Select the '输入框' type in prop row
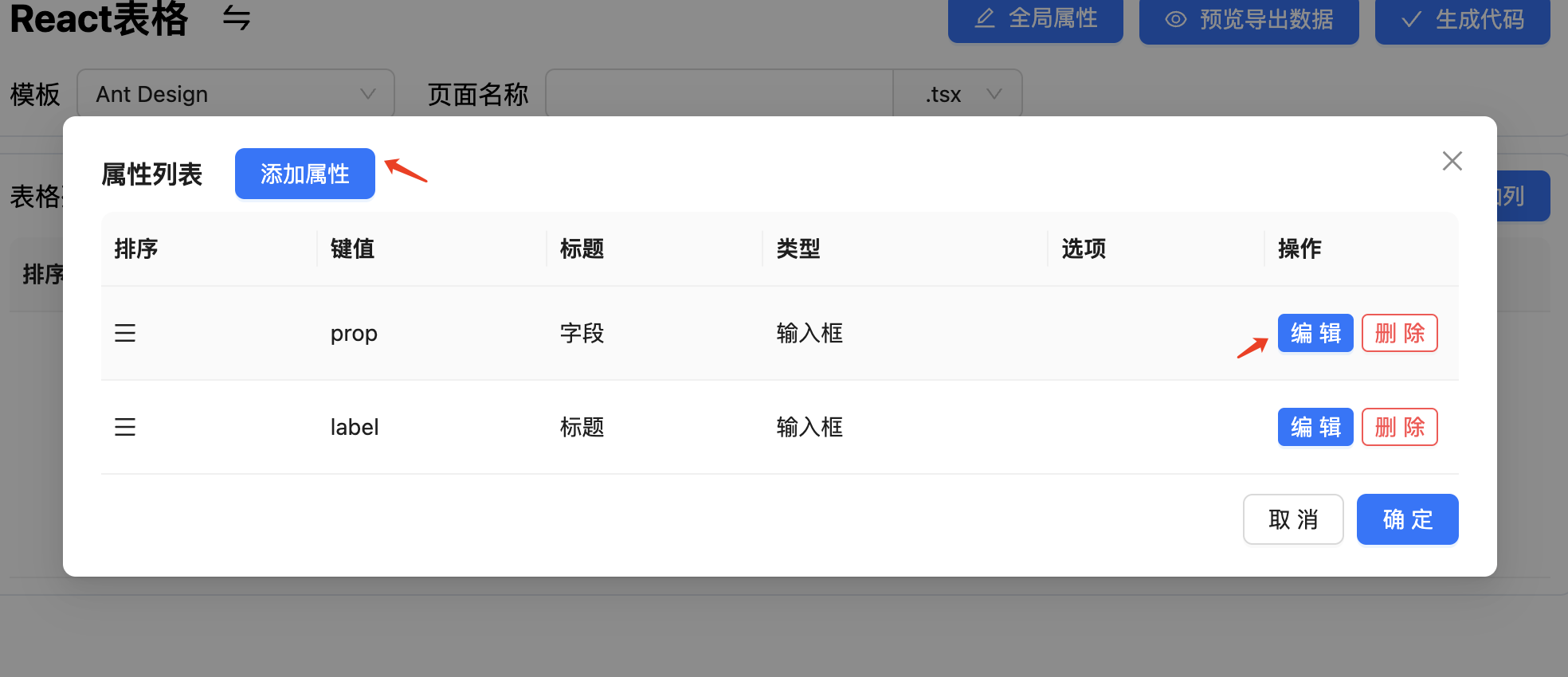 click(809, 333)
